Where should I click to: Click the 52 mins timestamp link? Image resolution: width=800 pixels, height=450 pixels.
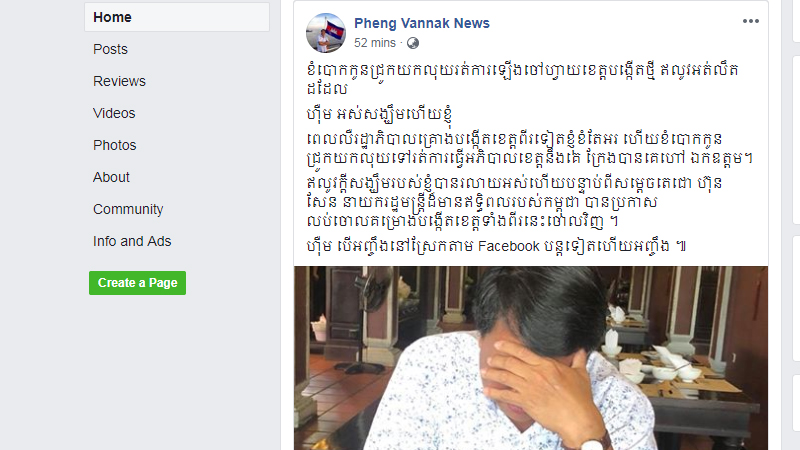pos(374,43)
